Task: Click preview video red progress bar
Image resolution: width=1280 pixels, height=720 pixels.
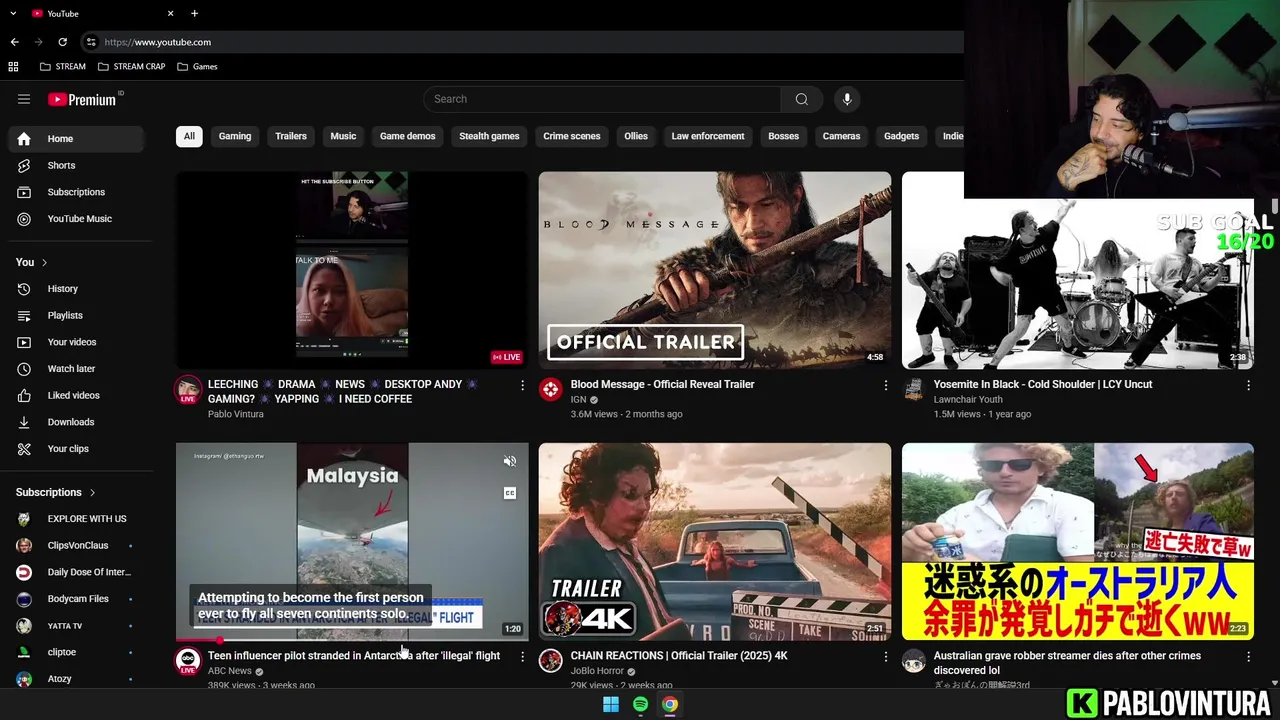Action: (197, 640)
